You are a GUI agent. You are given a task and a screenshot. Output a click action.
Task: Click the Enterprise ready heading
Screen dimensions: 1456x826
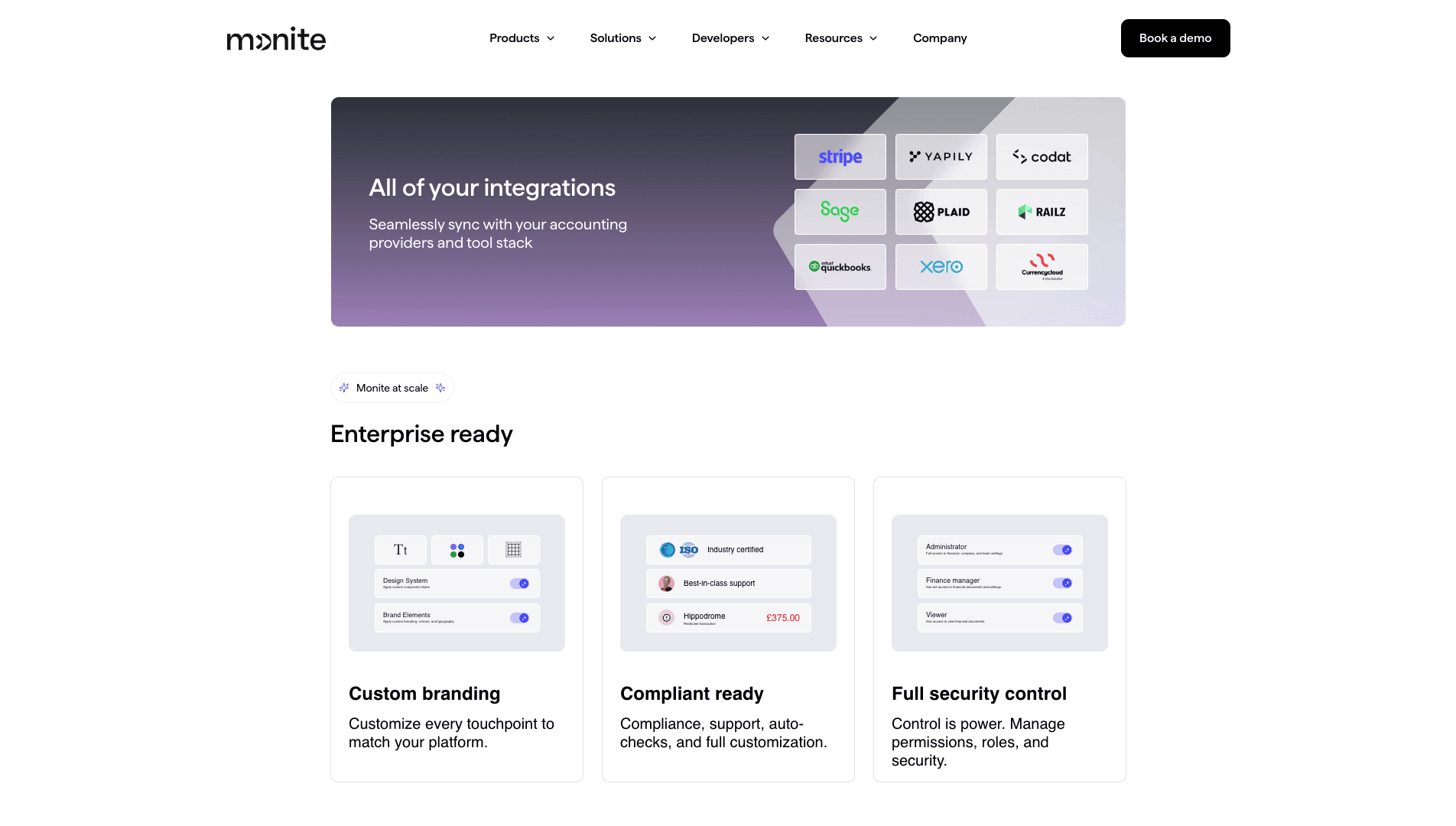coord(421,434)
